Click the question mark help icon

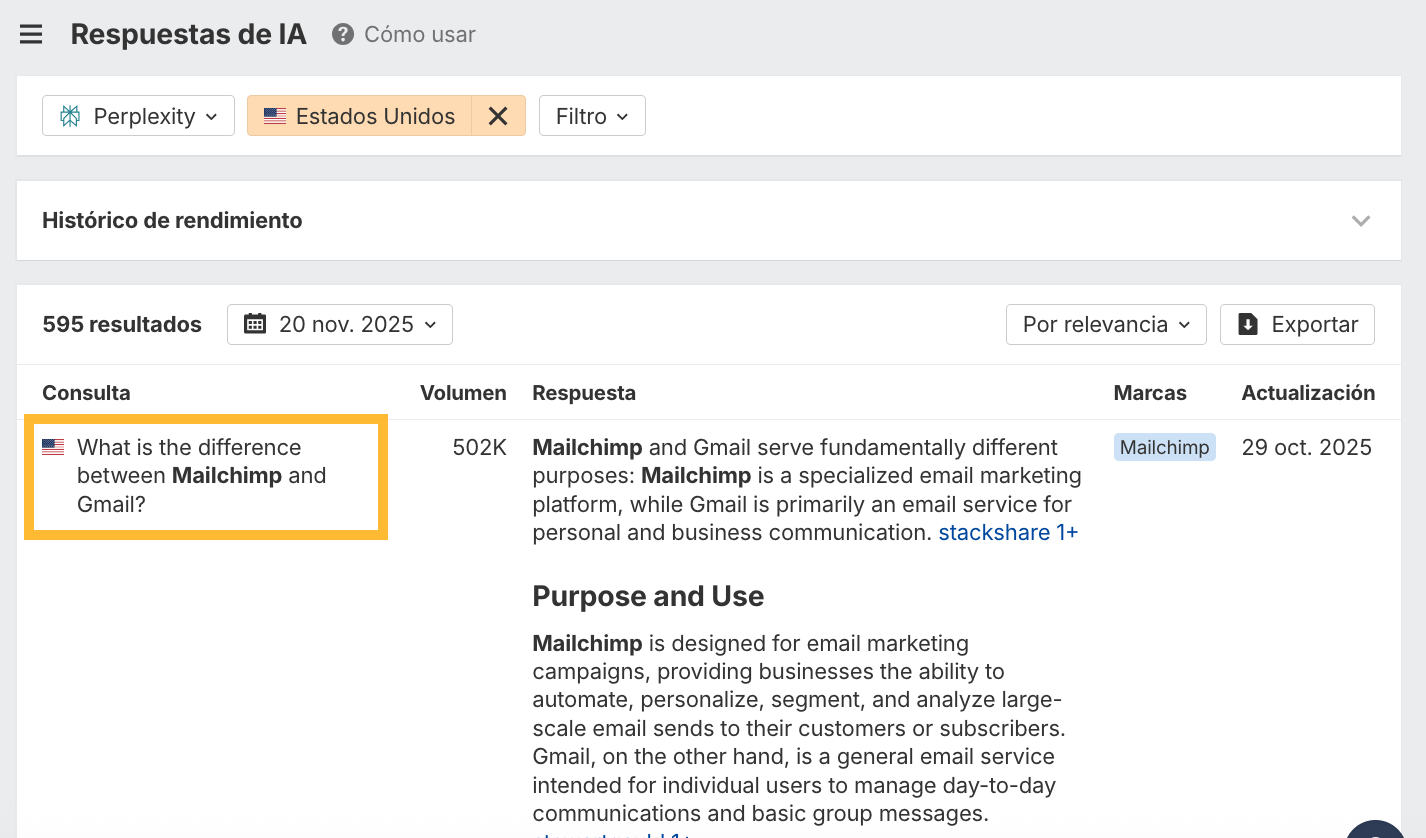343,35
